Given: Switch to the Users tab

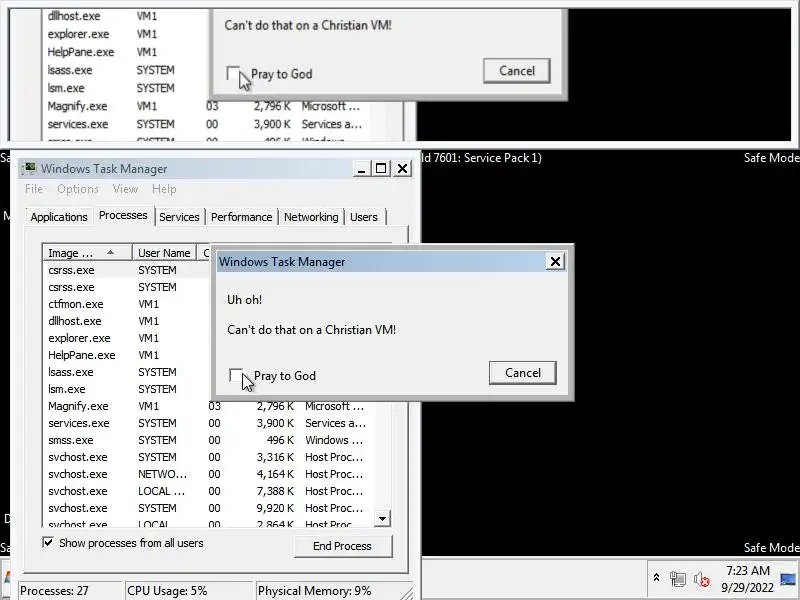Looking at the screenshot, I should click(x=364, y=217).
